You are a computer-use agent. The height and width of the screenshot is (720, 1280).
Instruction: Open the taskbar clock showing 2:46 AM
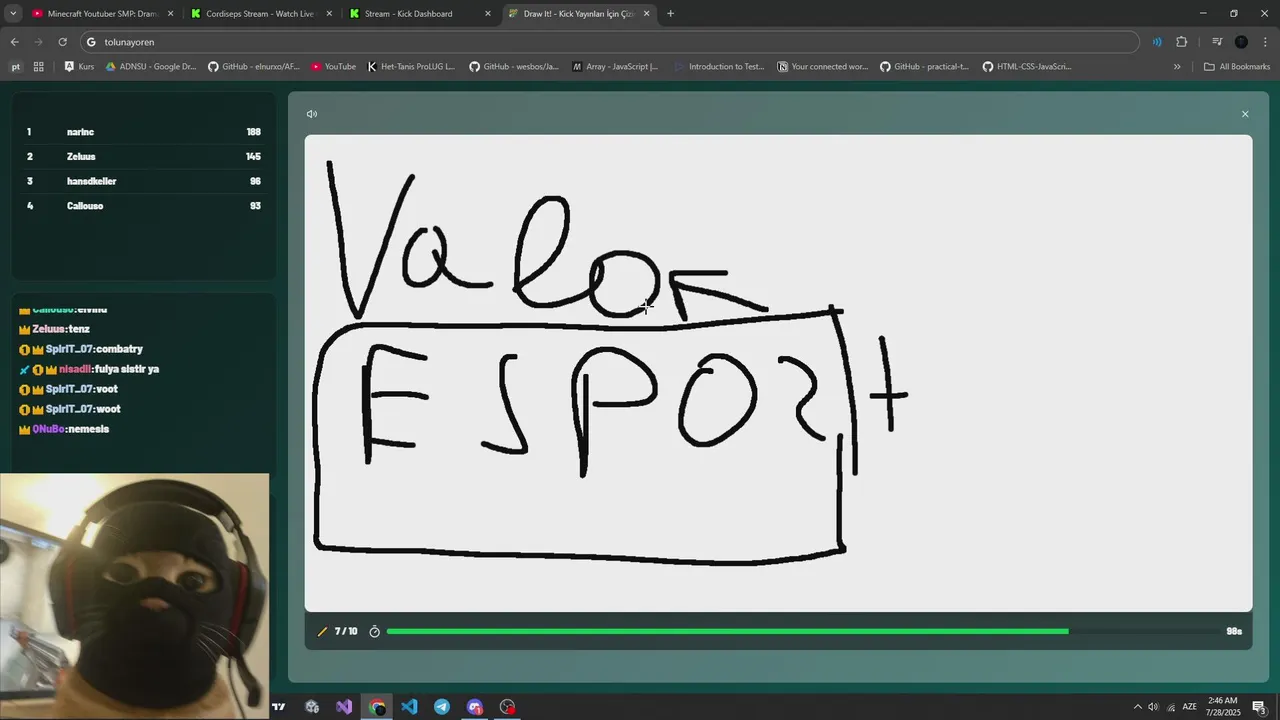[1224, 707]
